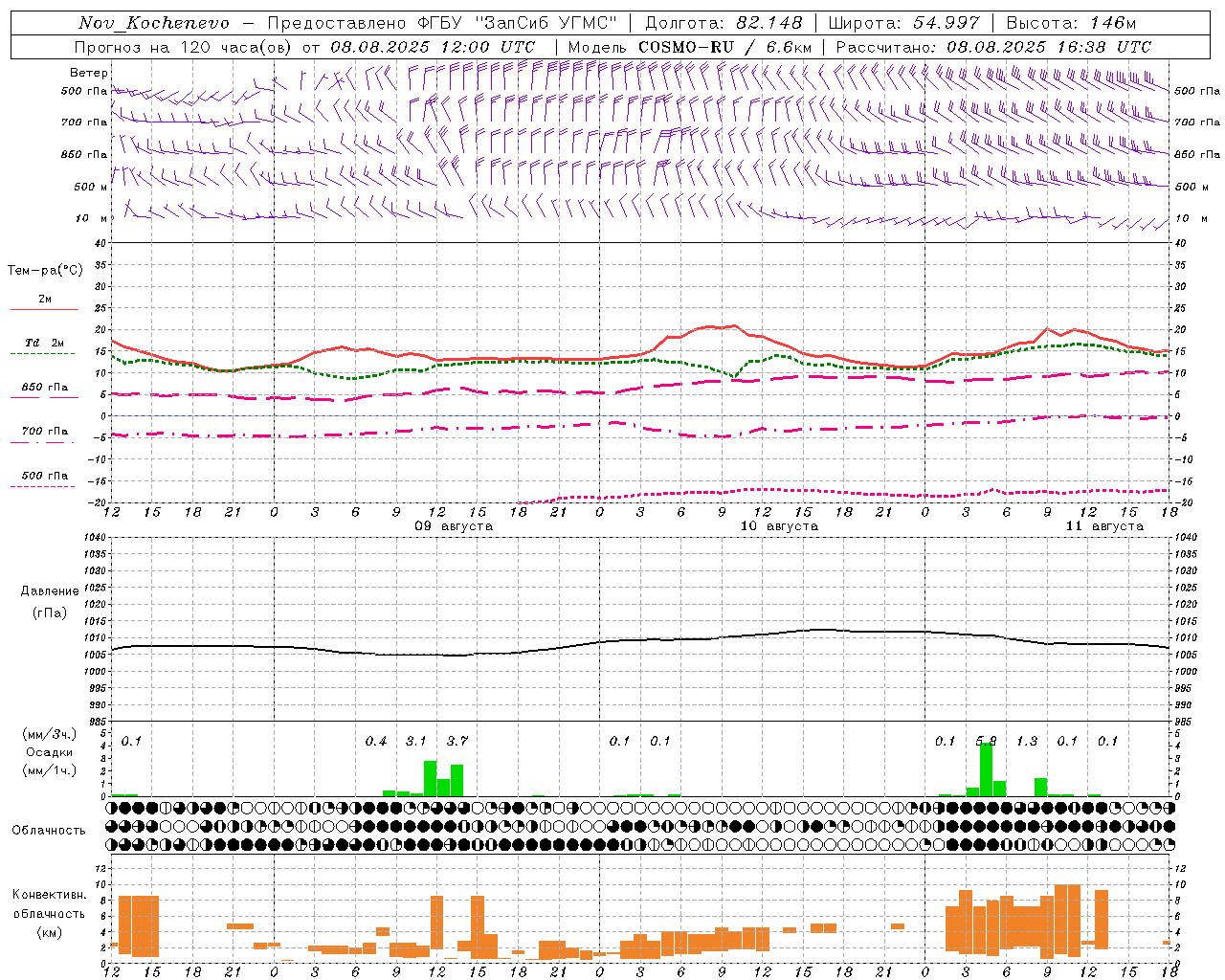Image resolution: width=1225 pixels, height=980 pixels.
Task: Click the "Осадки" precipitation label
Action: [x=50, y=752]
